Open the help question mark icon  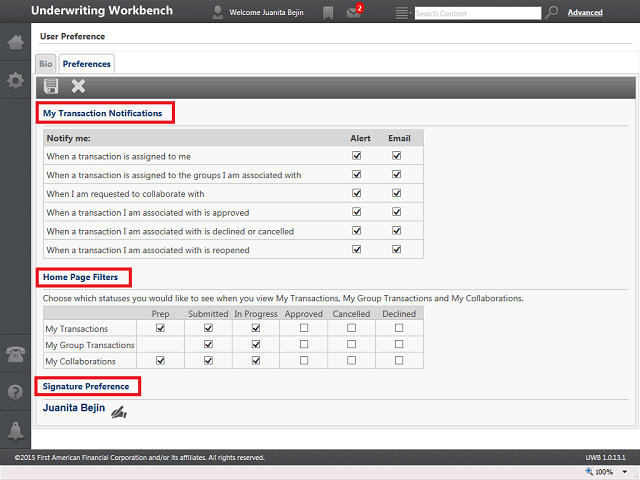tap(16, 392)
